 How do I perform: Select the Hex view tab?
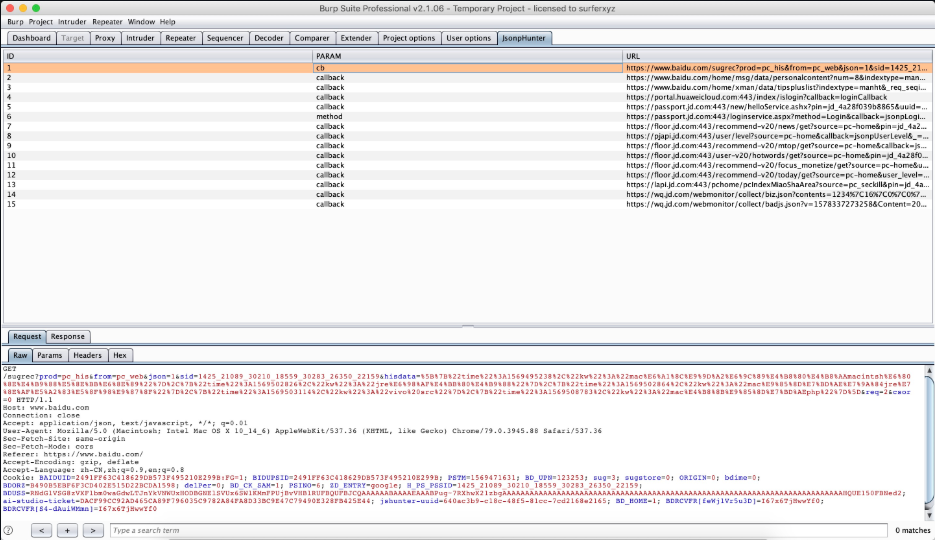coord(120,355)
